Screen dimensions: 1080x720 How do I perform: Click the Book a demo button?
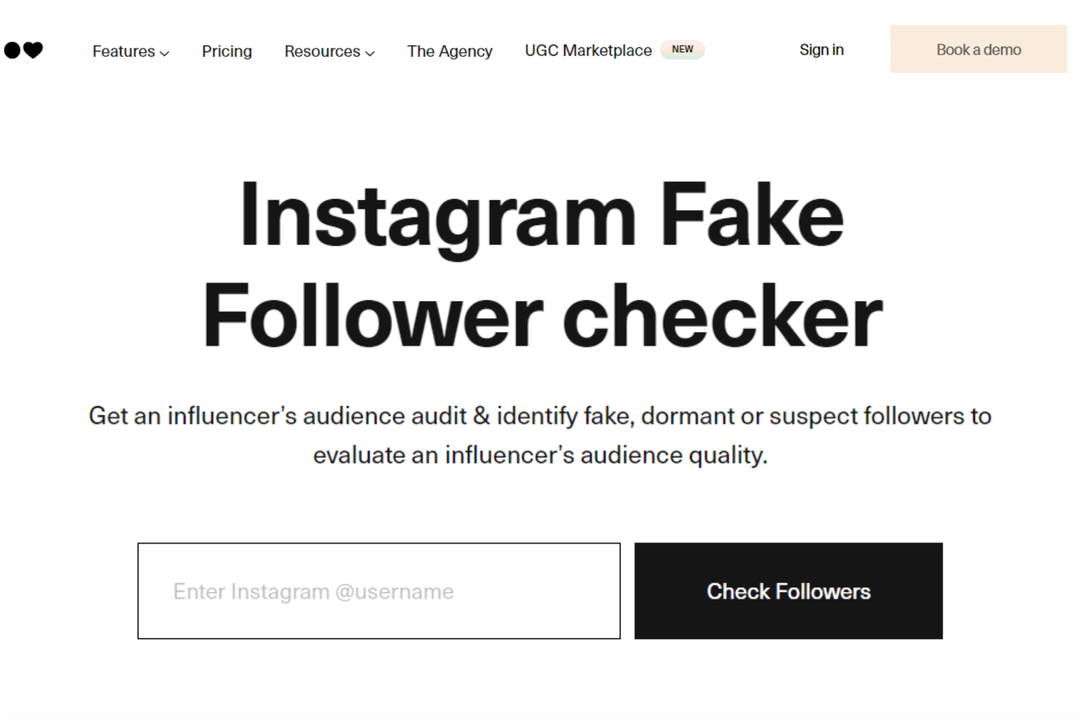coord(977,49)
